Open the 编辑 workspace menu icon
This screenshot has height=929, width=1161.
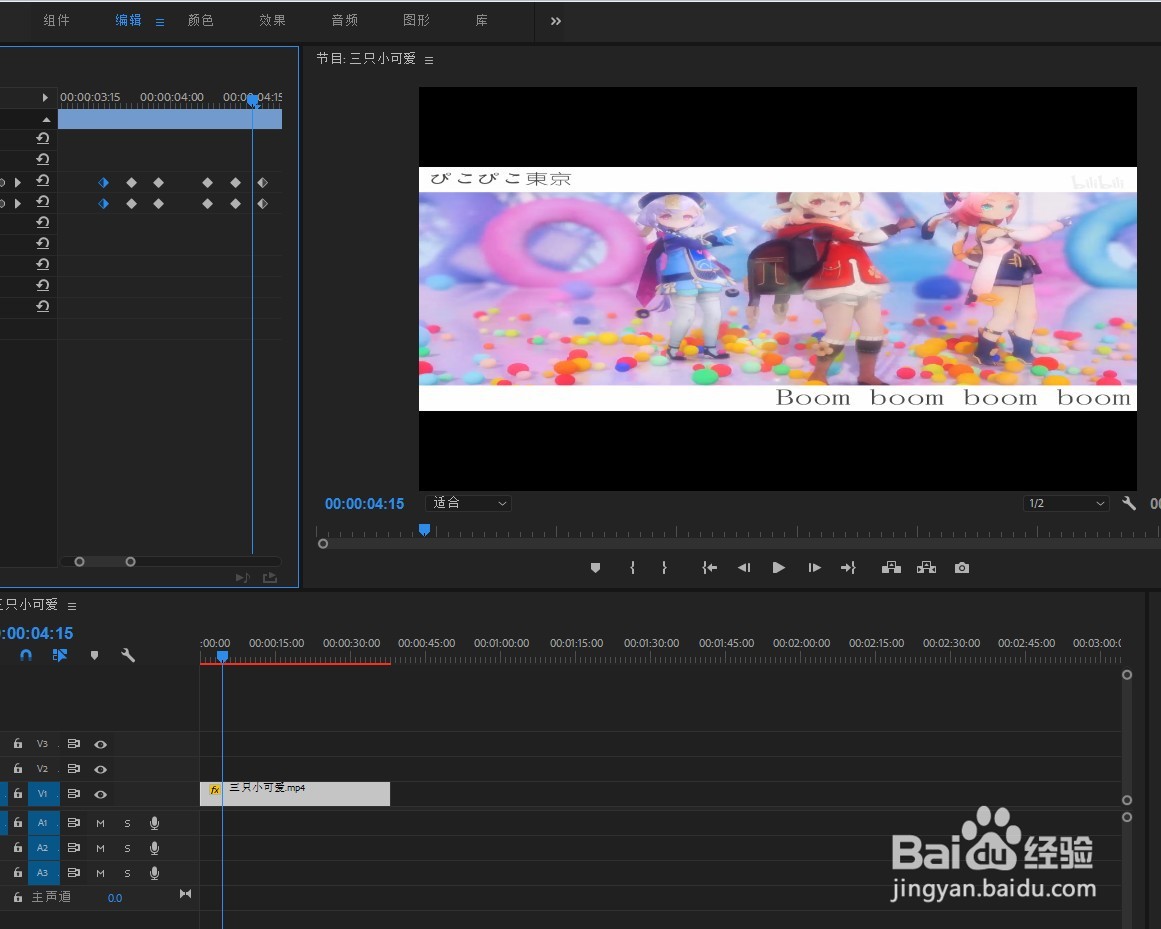pos(160,22)
